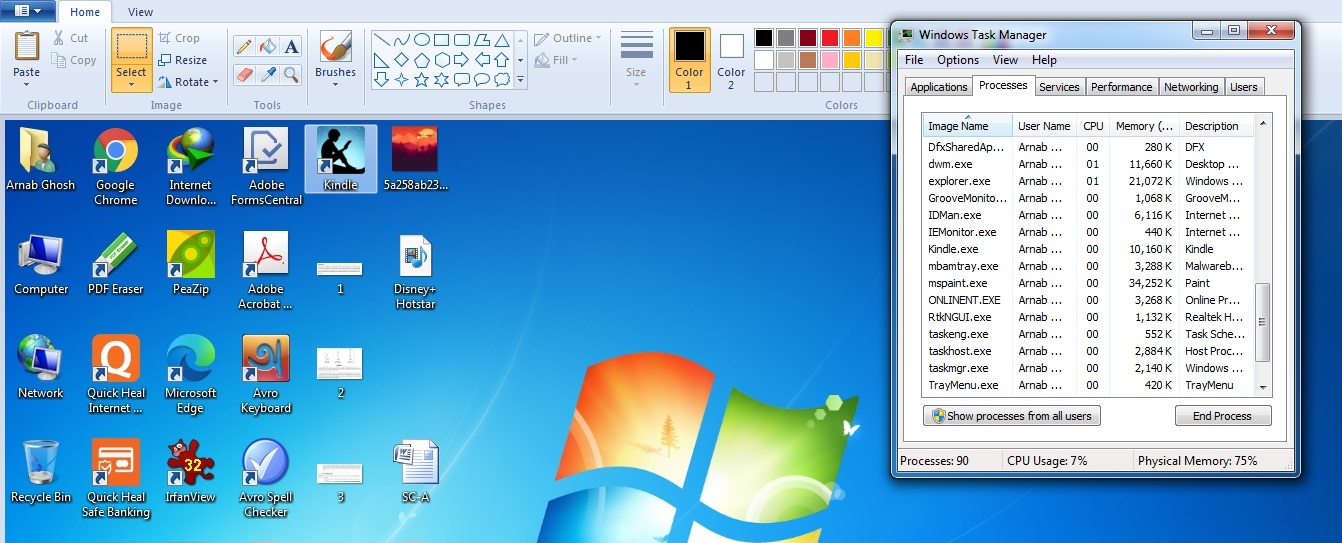Image resolution: width=1342 pixels, height=543 pixels.
Task: Select the Kindle.exe process row
Action: [1087, 249]
